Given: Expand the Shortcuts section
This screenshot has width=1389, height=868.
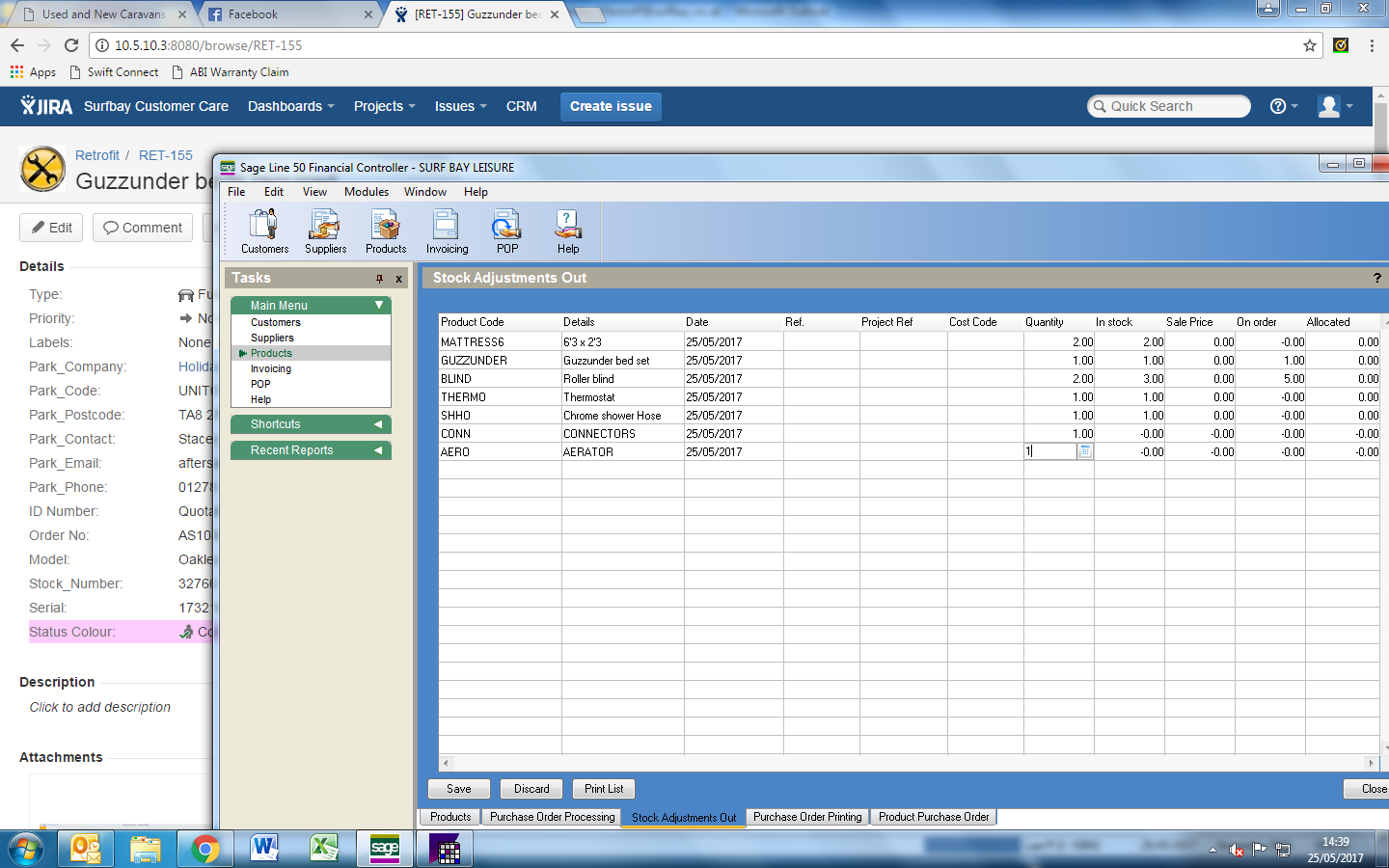Looking at the screenshot, I should click(378, 424).
